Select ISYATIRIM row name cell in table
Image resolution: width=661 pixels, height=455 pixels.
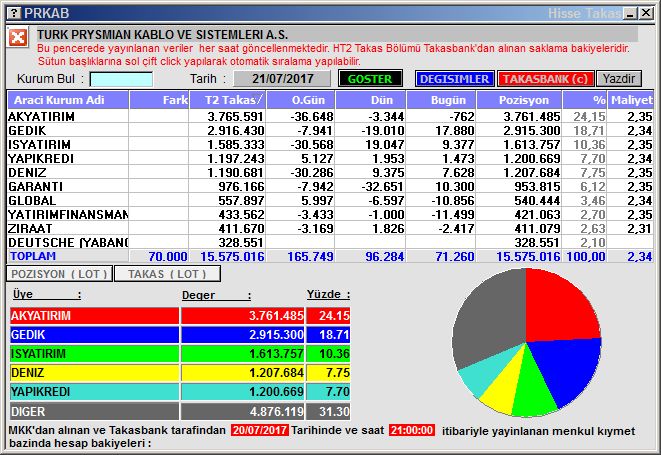point(68,144)
